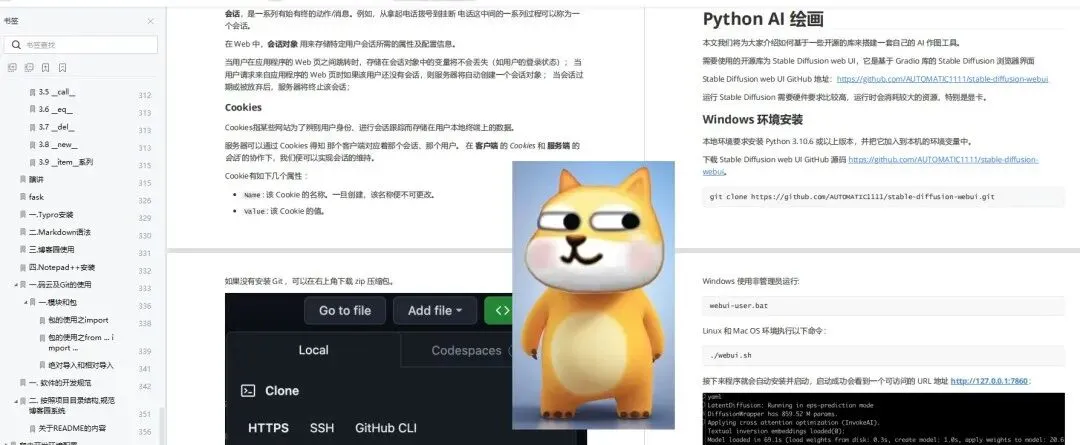This screenshot has height=445, width=1080.
Task: Select the SSH clone option
Action: [322, 428]
